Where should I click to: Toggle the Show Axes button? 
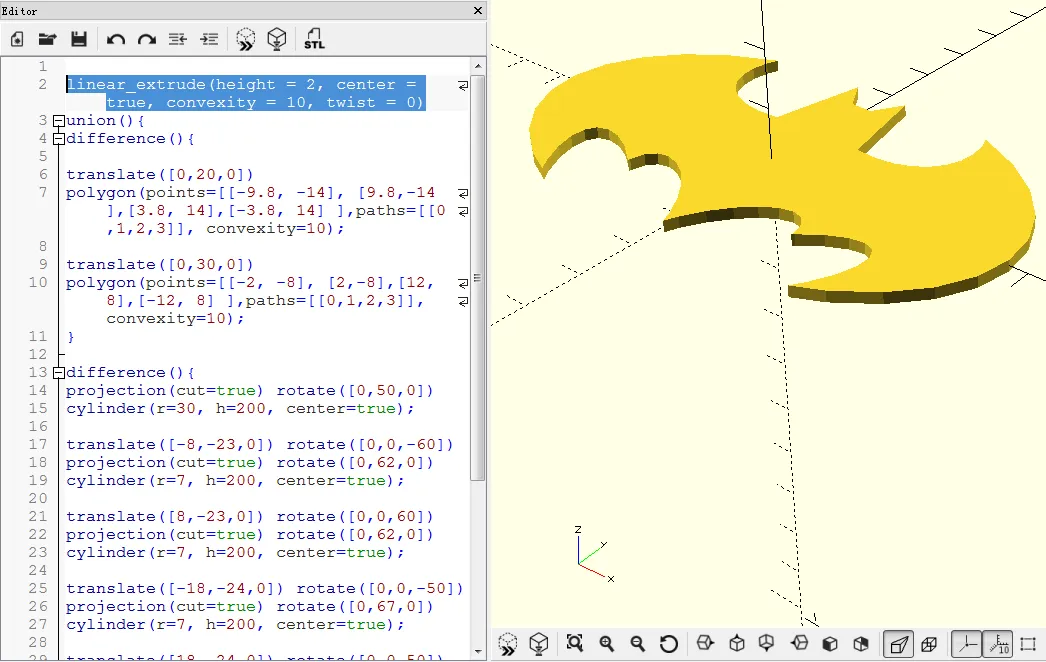[967, 644]
